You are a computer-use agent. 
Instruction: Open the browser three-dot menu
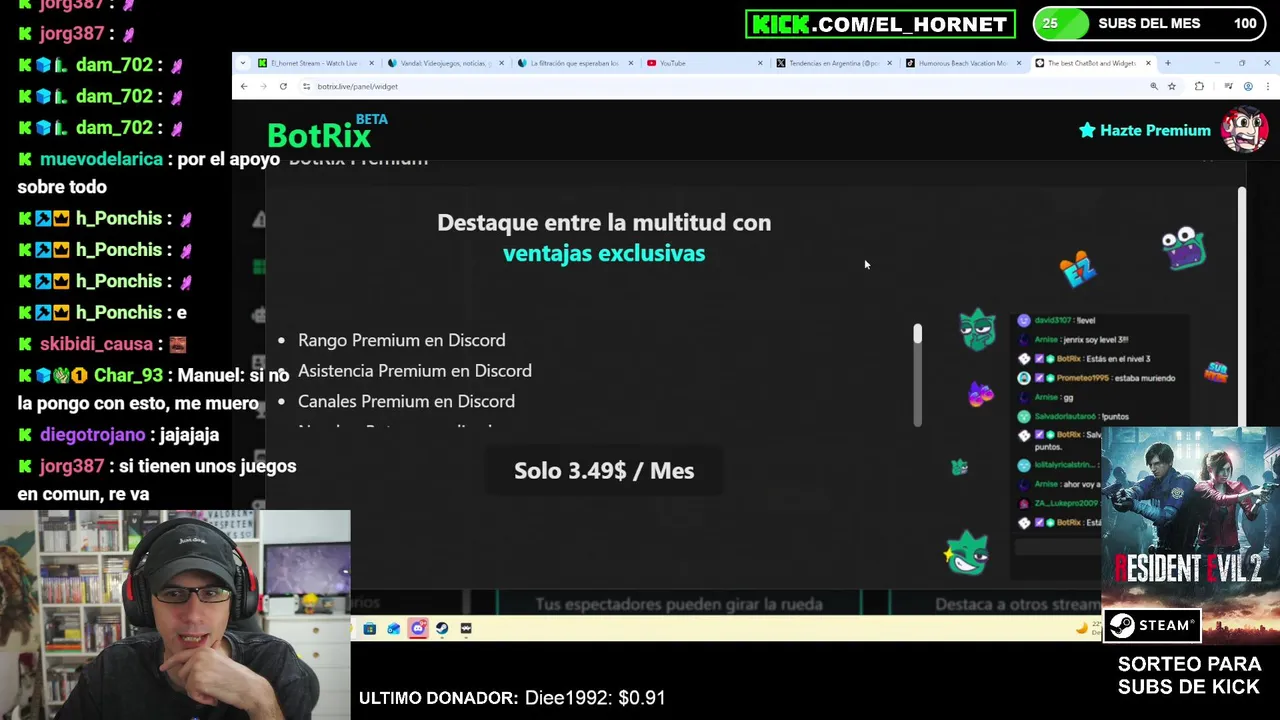[1268, 86]
